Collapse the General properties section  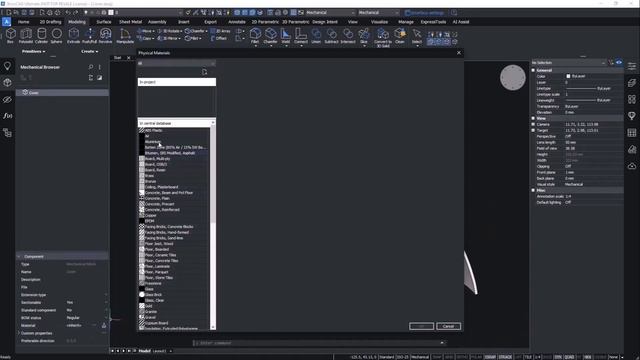[x=533, y=70]
